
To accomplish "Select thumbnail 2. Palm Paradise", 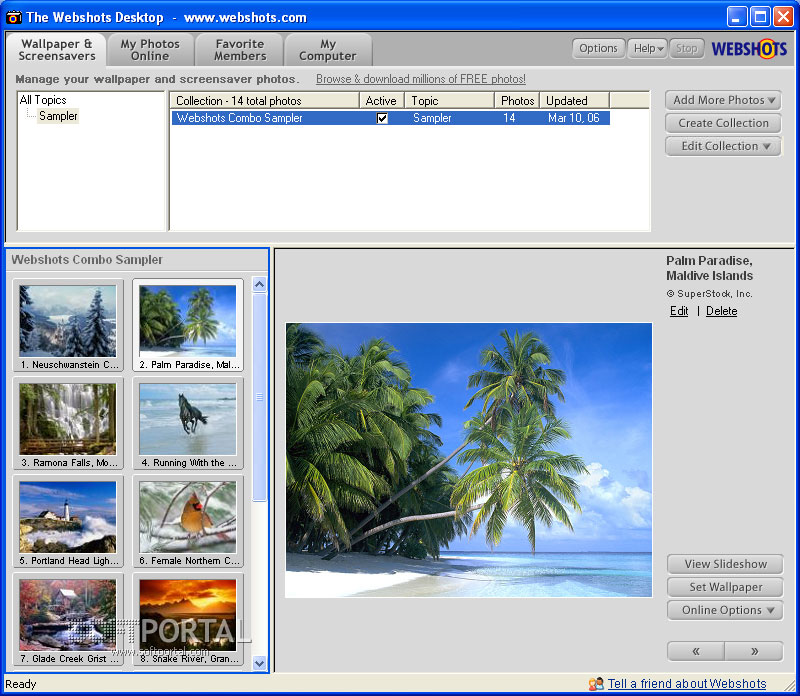I will pos(188,325).
